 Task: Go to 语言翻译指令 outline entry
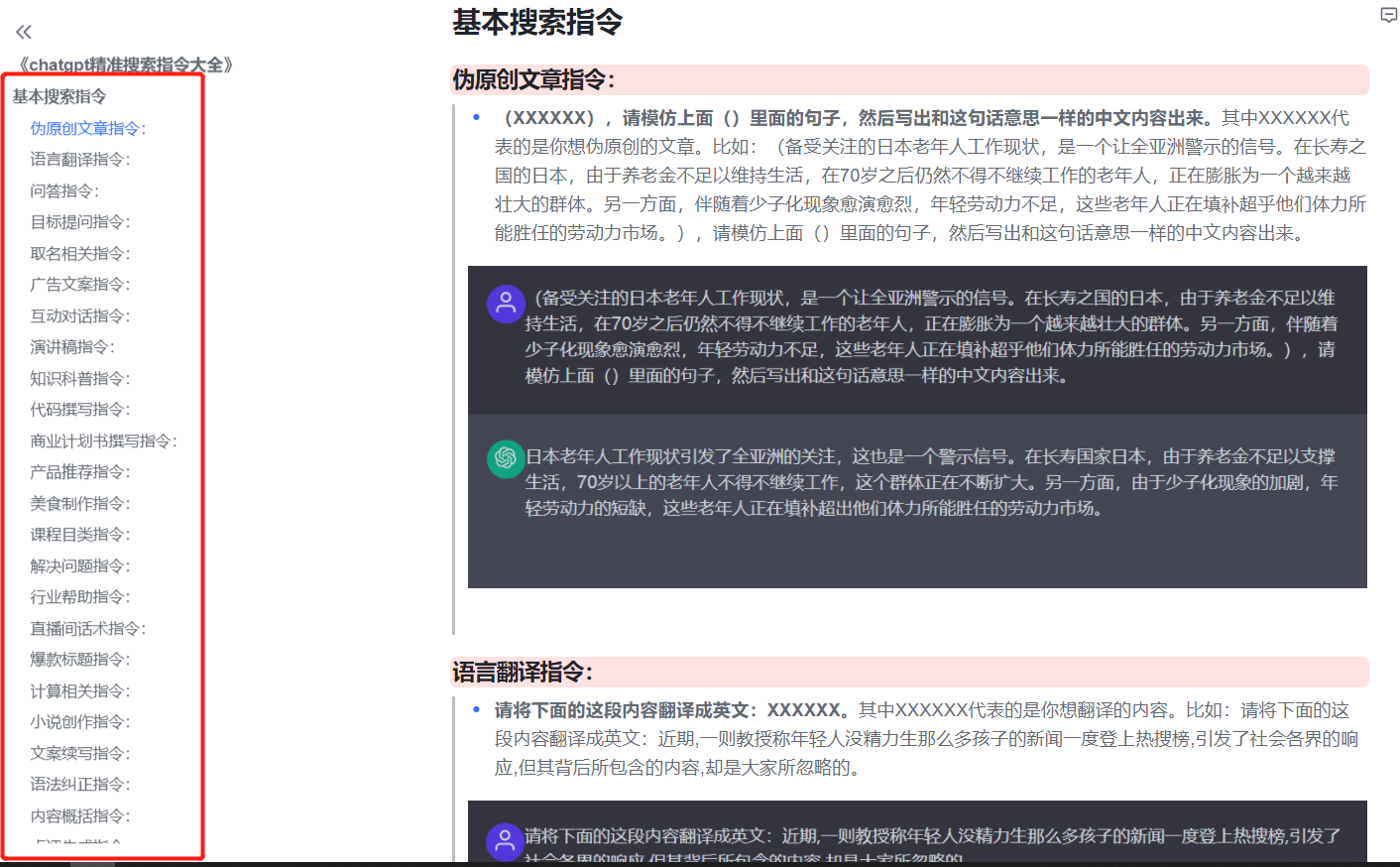[x=79, y=160]
